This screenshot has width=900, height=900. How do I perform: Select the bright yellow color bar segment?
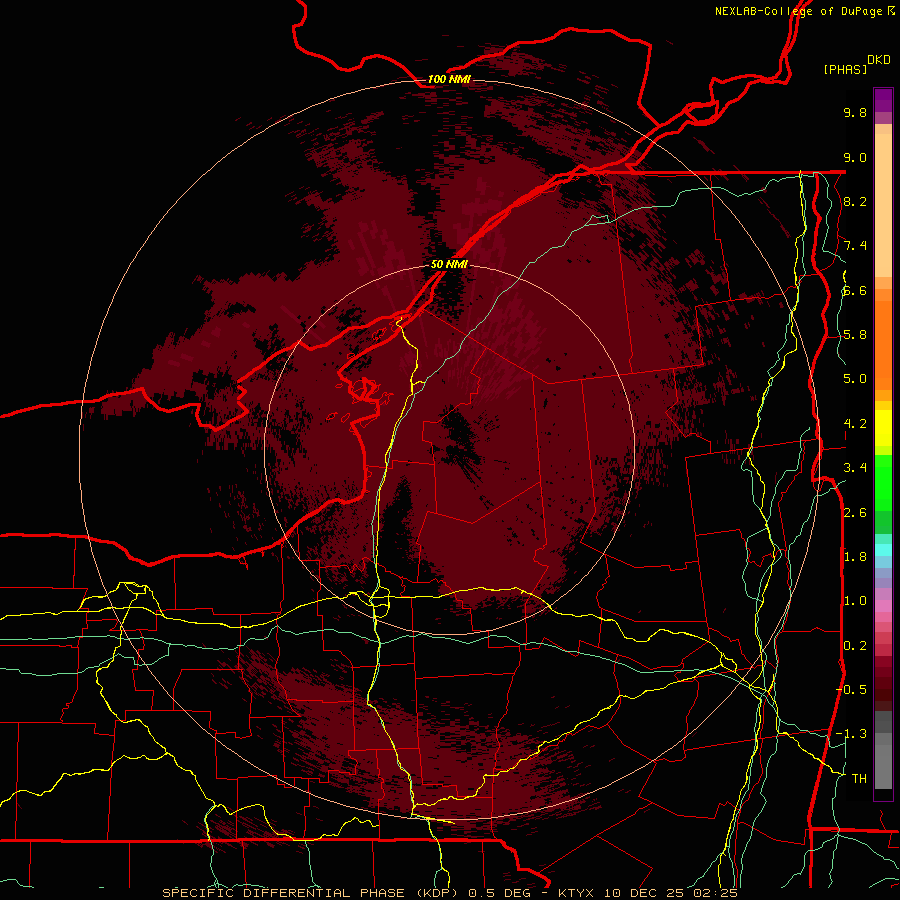point(883,428)
